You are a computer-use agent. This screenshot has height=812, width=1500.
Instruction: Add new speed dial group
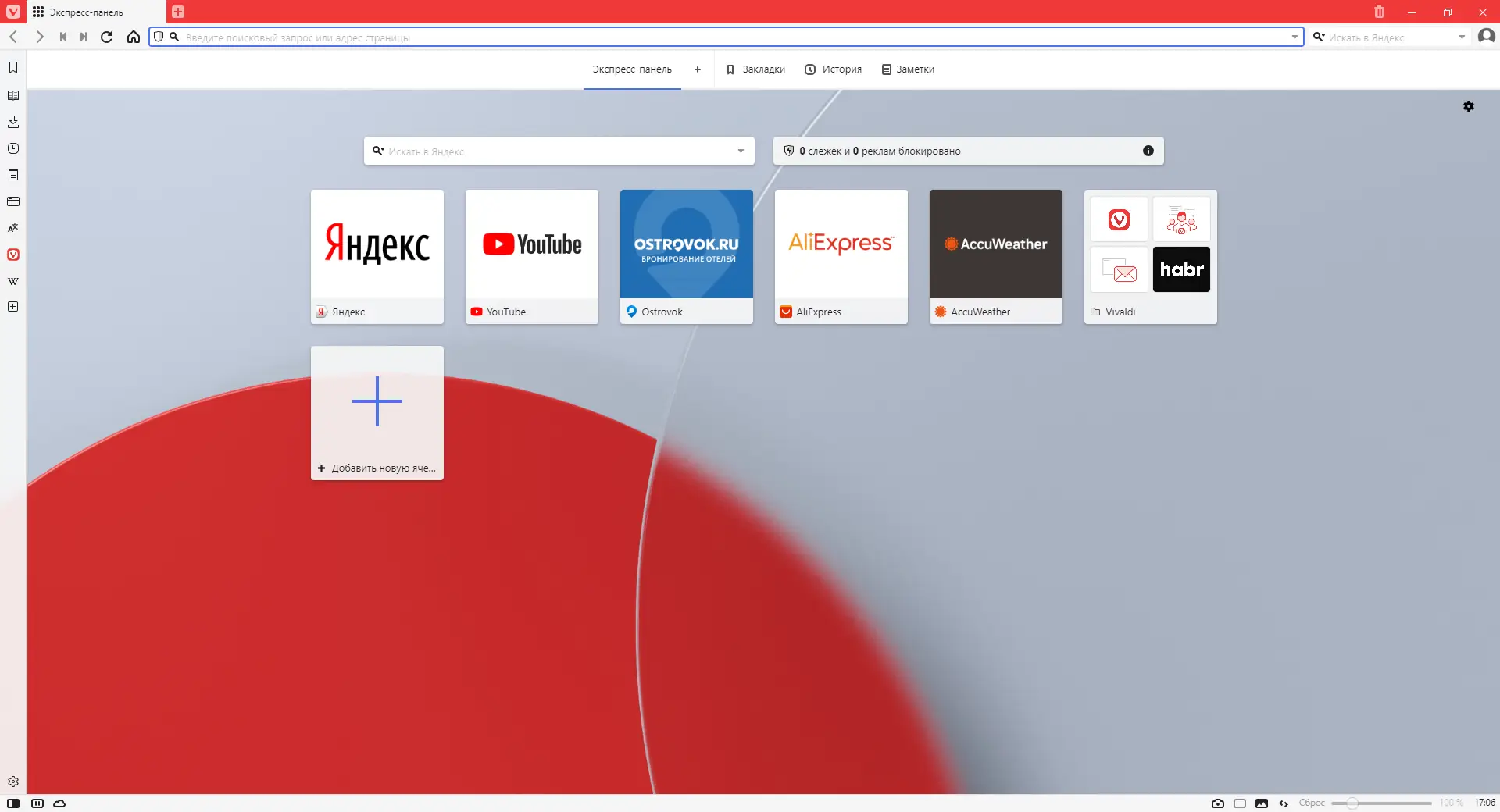(698, 69)
